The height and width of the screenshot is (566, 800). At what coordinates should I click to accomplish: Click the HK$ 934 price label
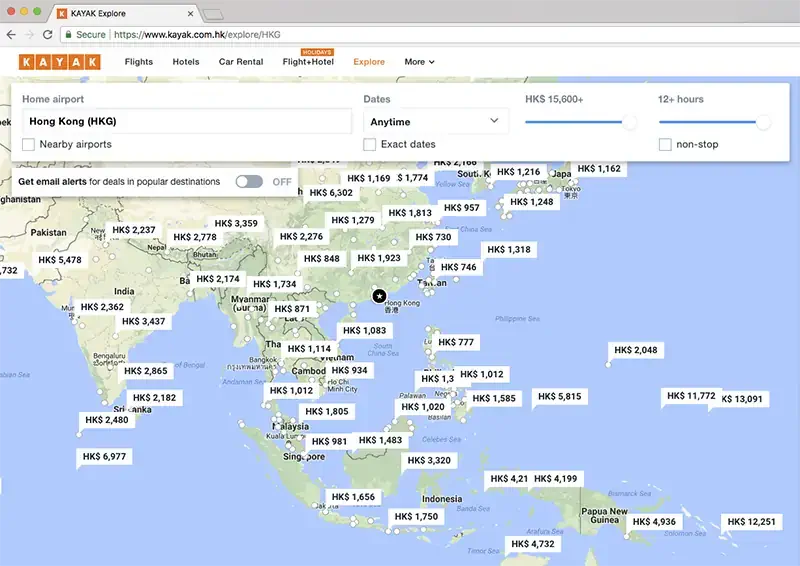pyautogui.click(x=349, y=371)
